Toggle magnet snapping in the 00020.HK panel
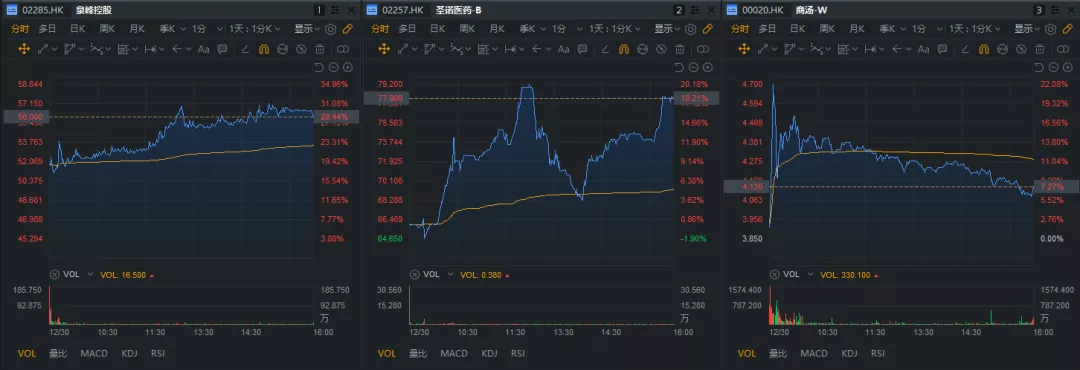Viewport: 1080px width, 370px height. click(x=984, y=49)
